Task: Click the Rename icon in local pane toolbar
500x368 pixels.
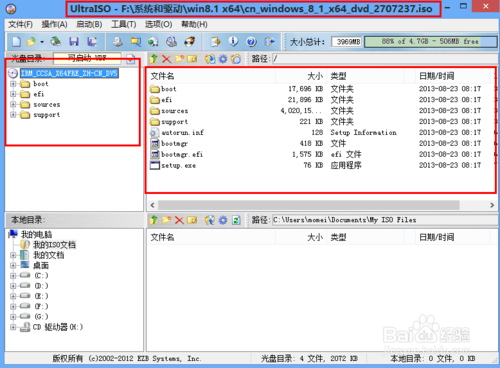Action: click(192, 220)
